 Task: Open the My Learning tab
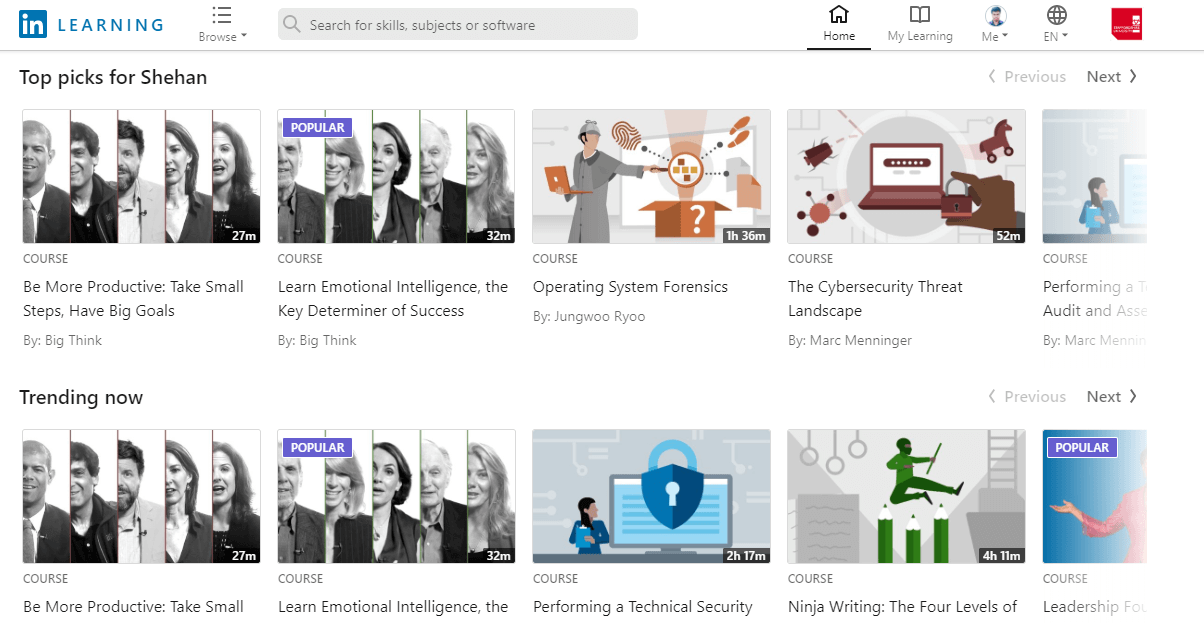[920, 24]
